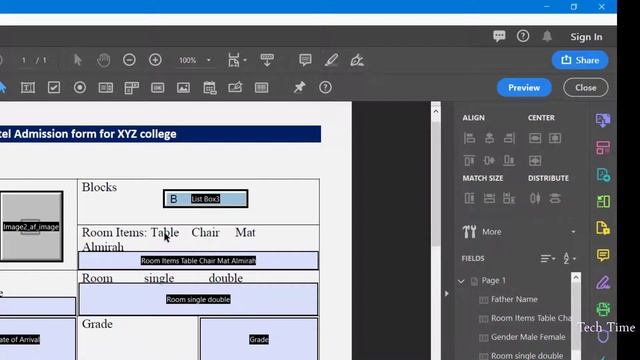Select the Highlight pen tool

tap(331, 60)
